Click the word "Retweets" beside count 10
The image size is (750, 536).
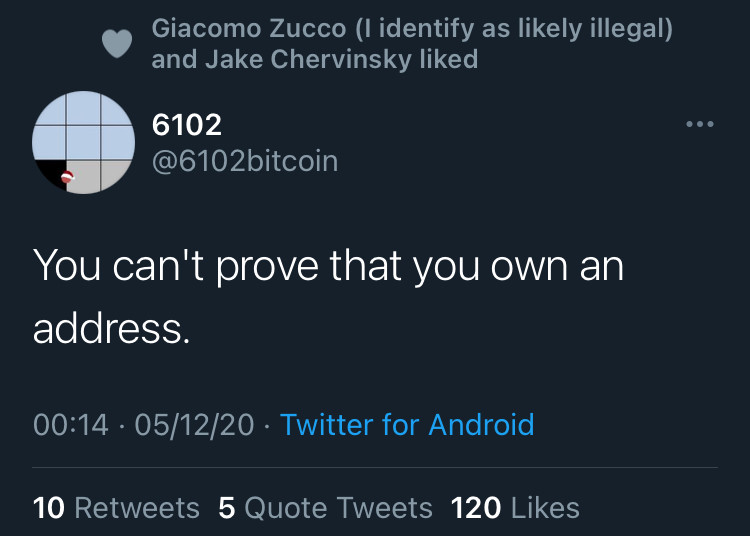tap(137, 507)
